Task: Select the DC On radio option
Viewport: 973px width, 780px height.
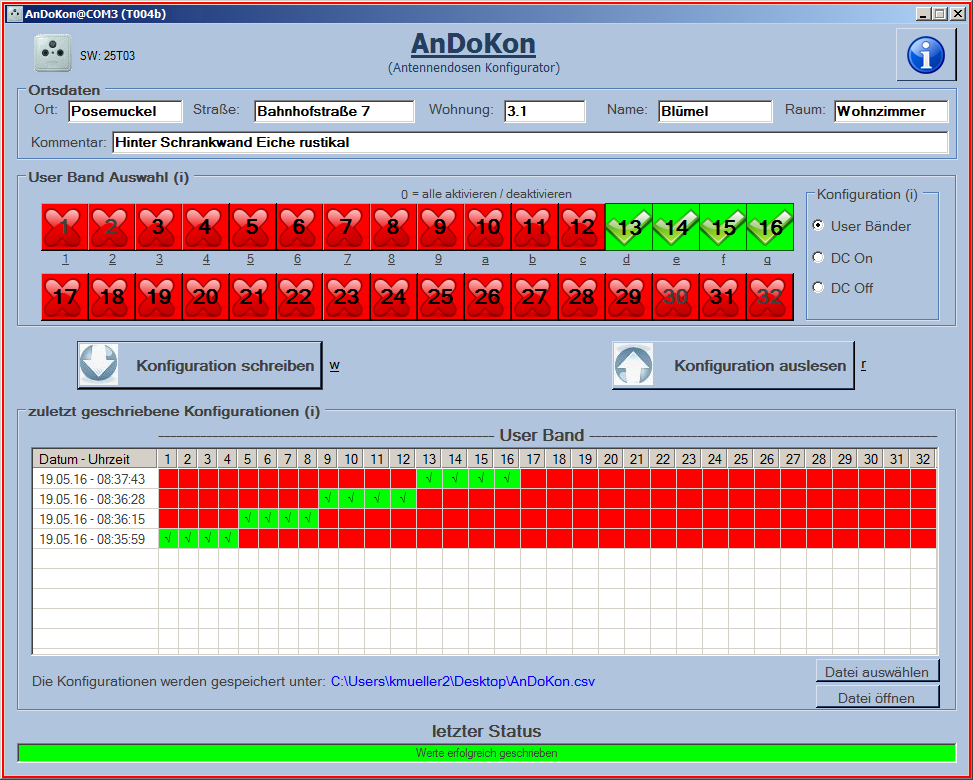Action: pos(818,258)
